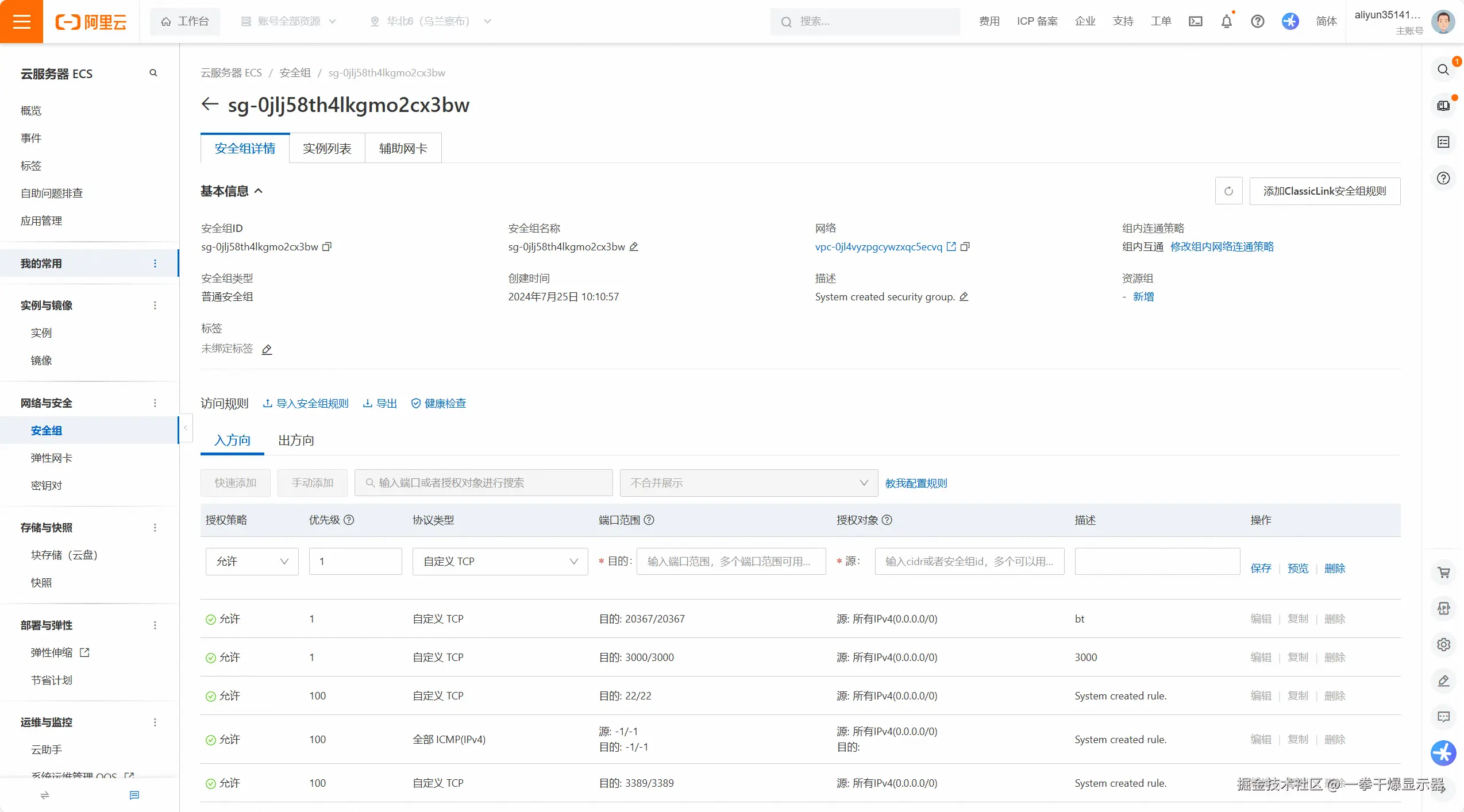This screenshot has width=1464, height=812.
Task: Open the 自定义 TCP protocol dropdown
Action: pyautogui.click(x=500, y=562)
